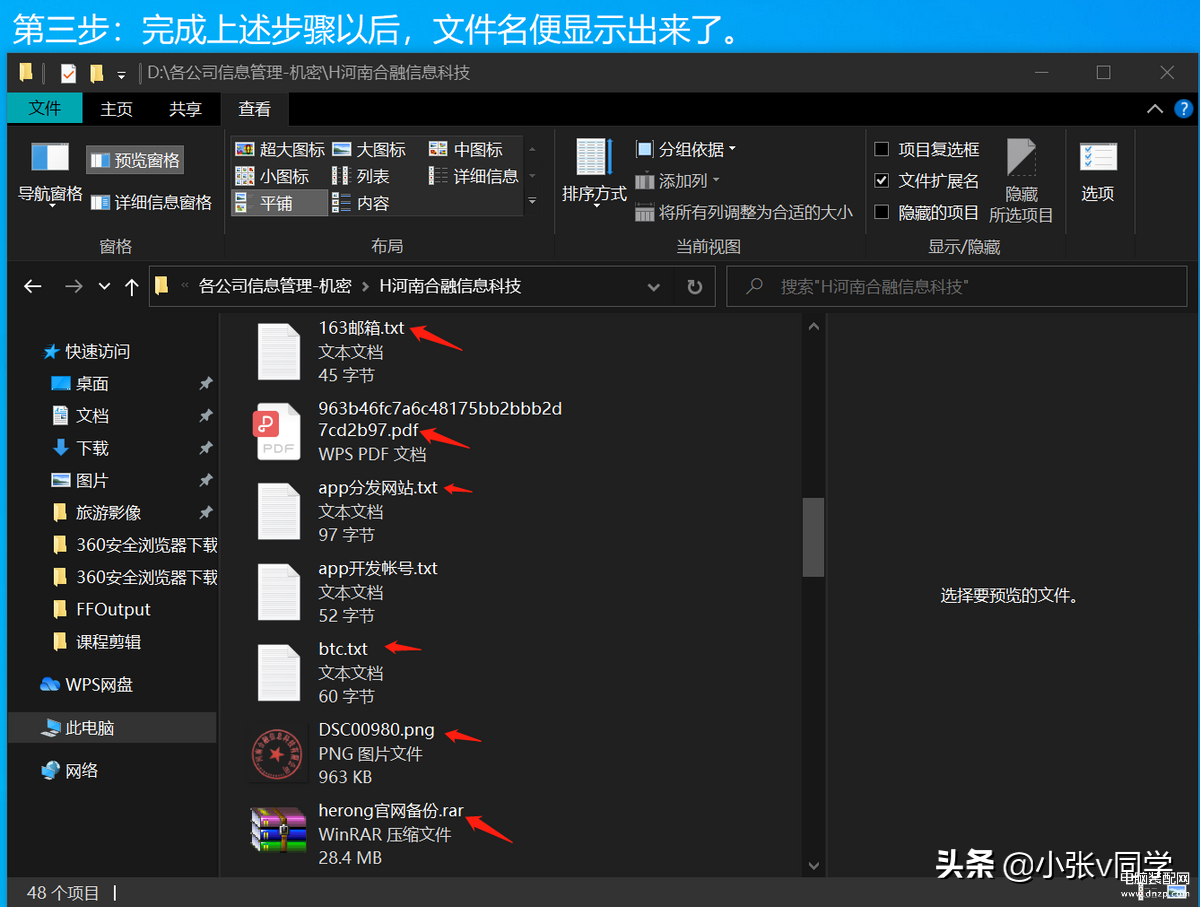Switch to the View (查看) tab
The image size is (1200, 907).
tap(254, 109)
